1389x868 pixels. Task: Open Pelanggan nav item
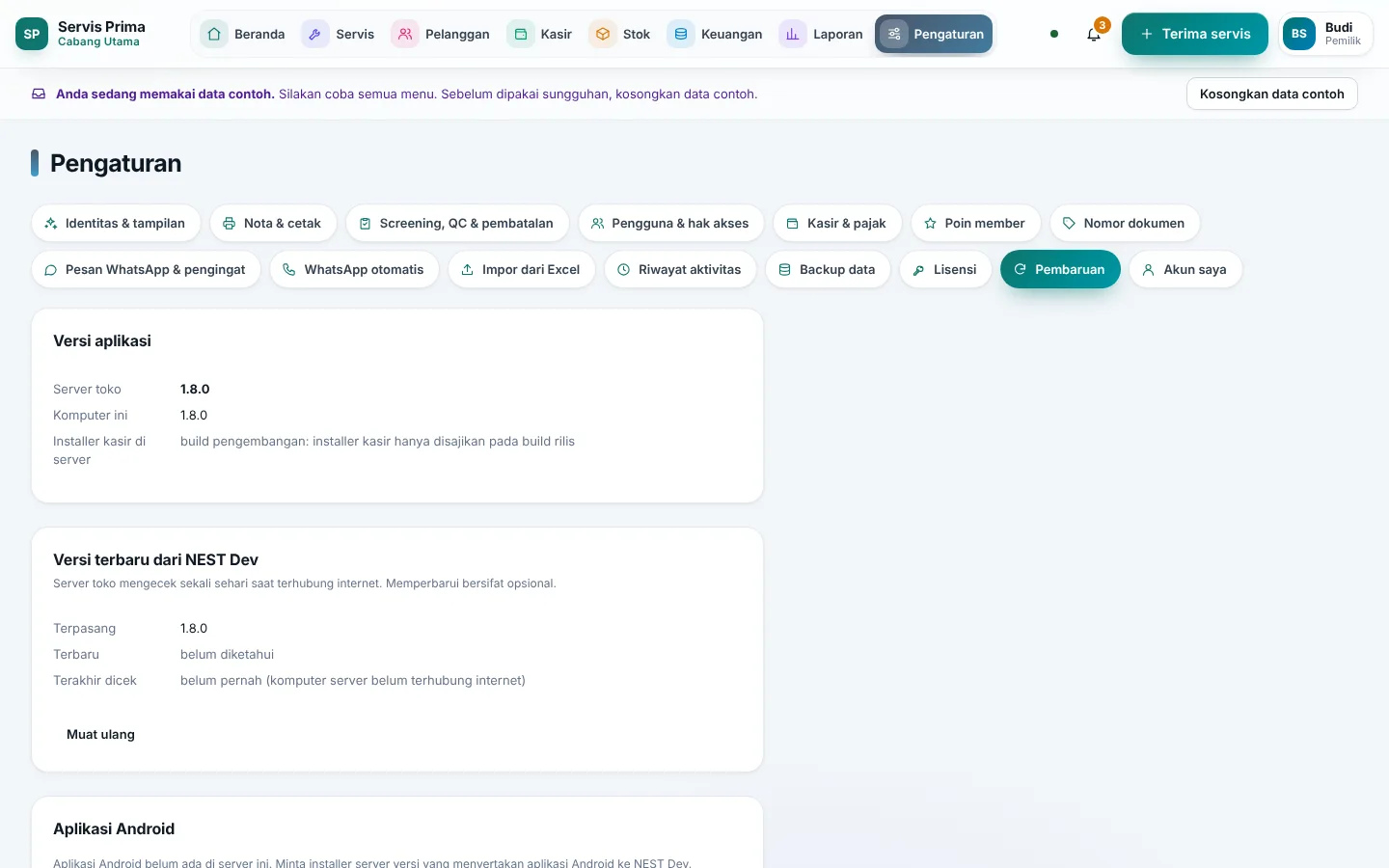tap(442, 34)
